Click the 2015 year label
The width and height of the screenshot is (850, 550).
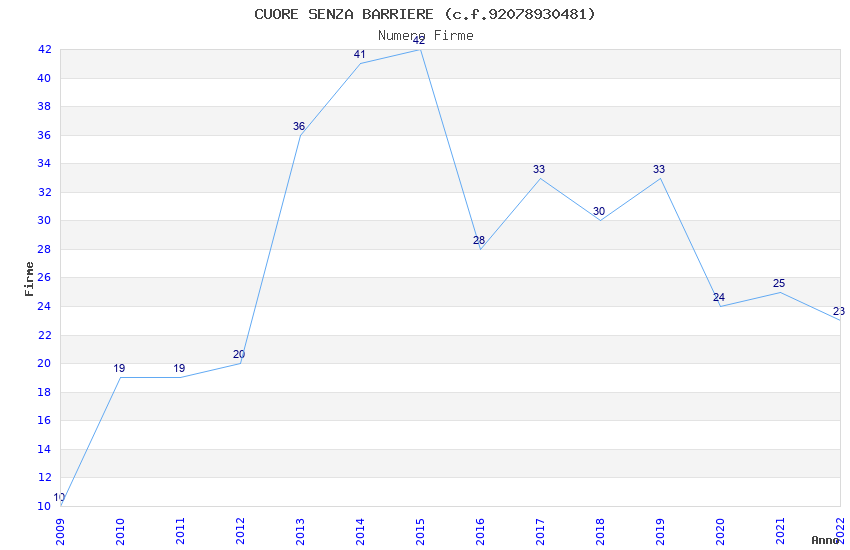tap(420, 531)
